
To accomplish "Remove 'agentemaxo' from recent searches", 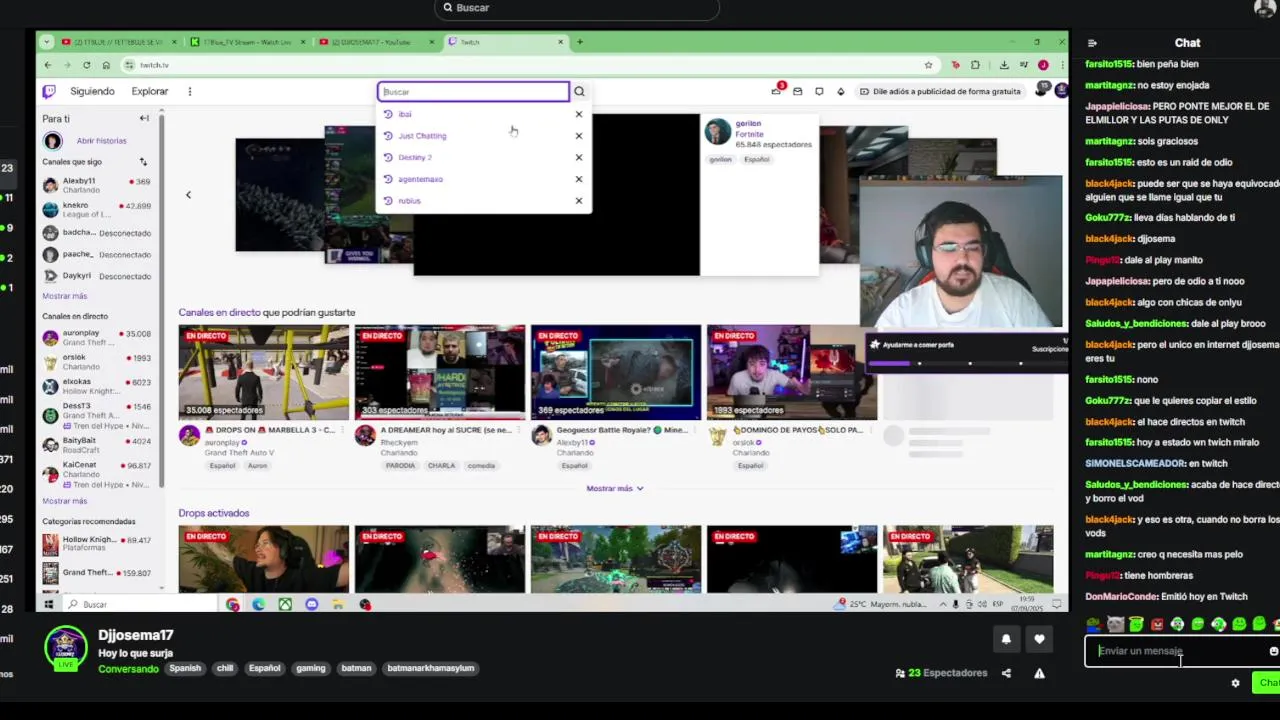I will tap(578, 179).
